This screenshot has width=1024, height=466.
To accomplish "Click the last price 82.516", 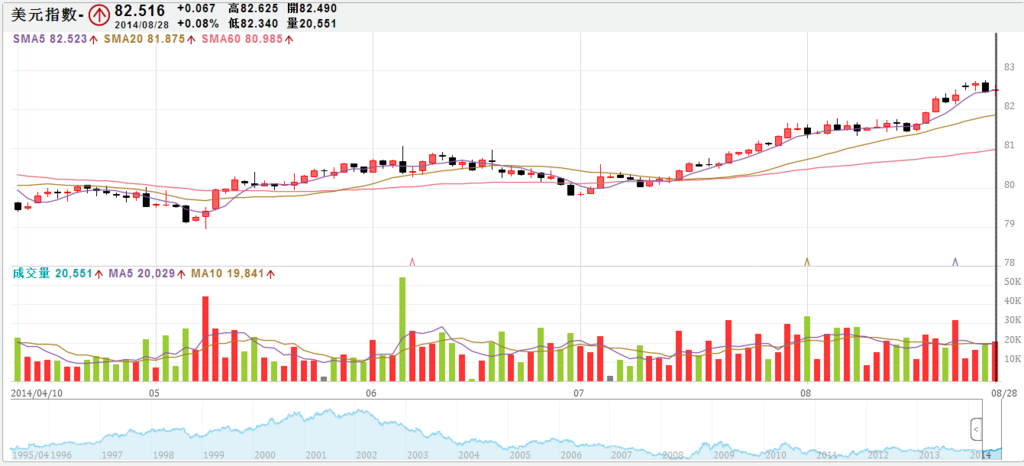I will tap(139, 10).
